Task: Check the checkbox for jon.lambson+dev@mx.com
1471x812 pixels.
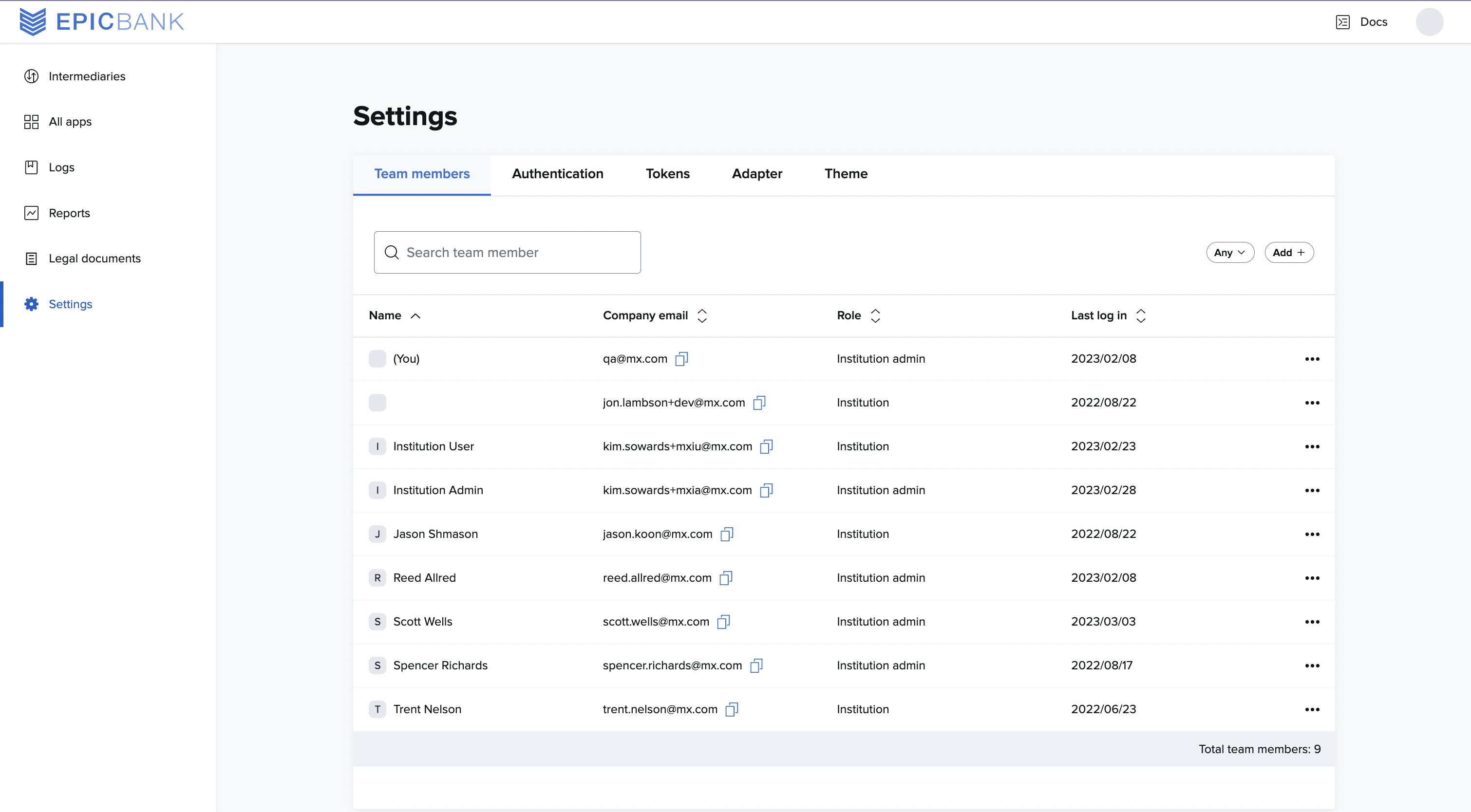Action: [377, 402]
